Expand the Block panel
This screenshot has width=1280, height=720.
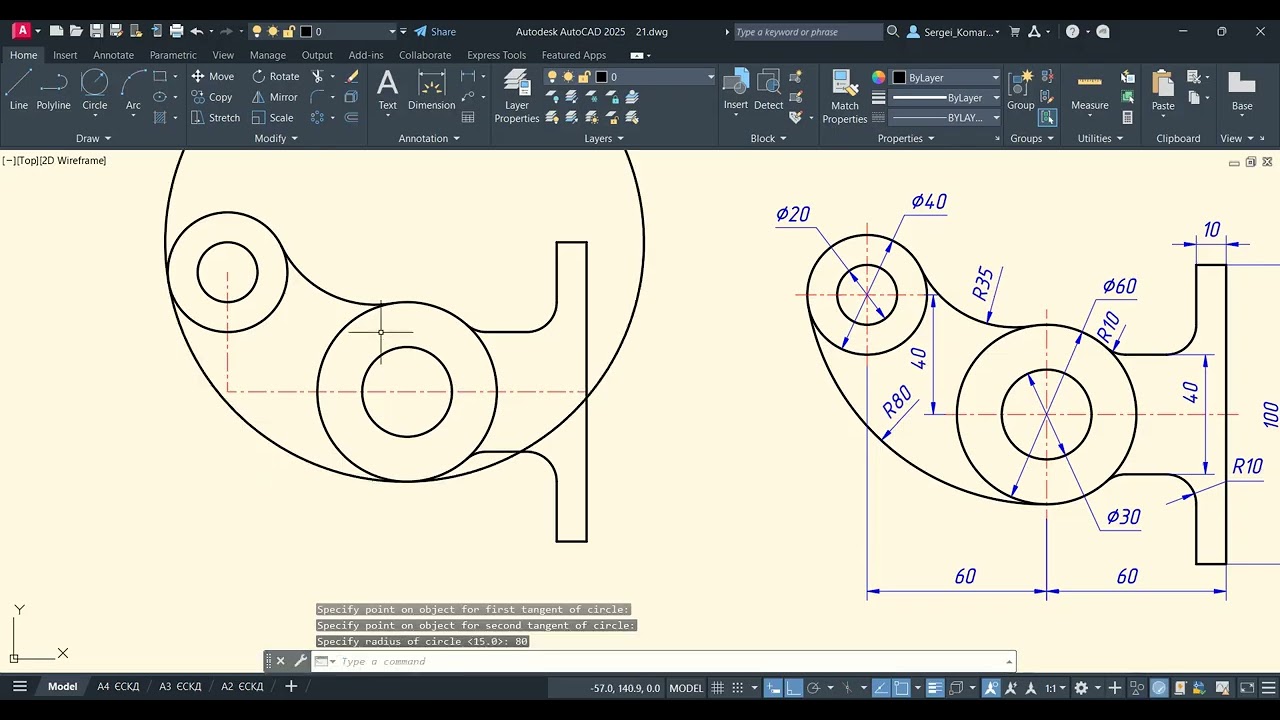(768, 138)
